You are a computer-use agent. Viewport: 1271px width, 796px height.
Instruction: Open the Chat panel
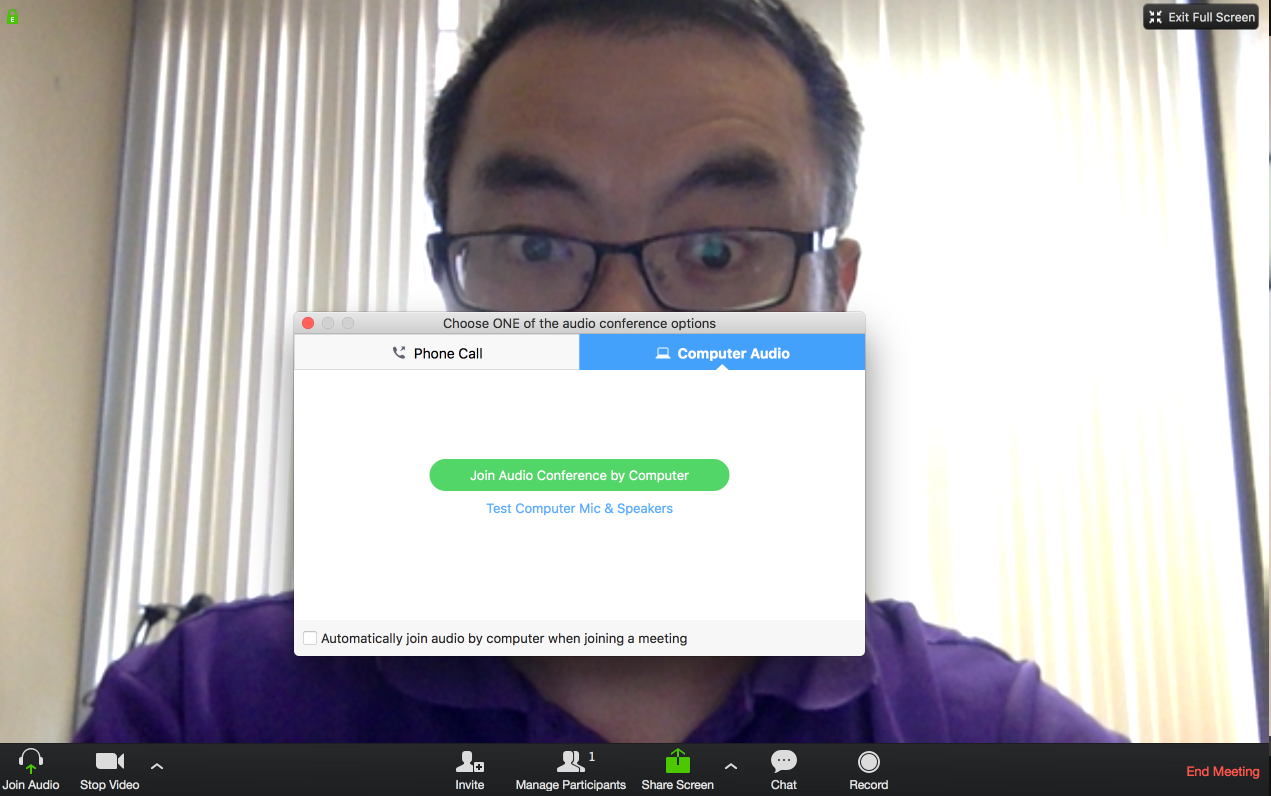point(783,770)
